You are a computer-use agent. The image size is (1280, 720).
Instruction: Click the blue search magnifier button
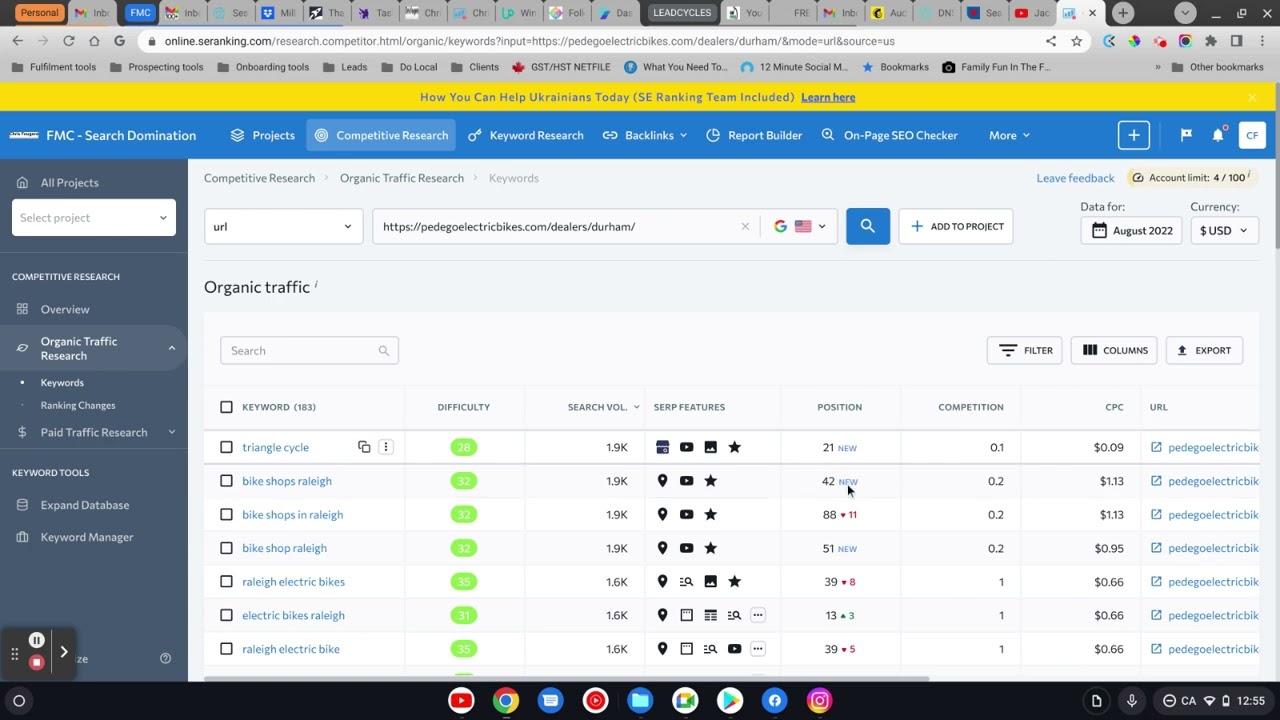[x=867, y=226]
